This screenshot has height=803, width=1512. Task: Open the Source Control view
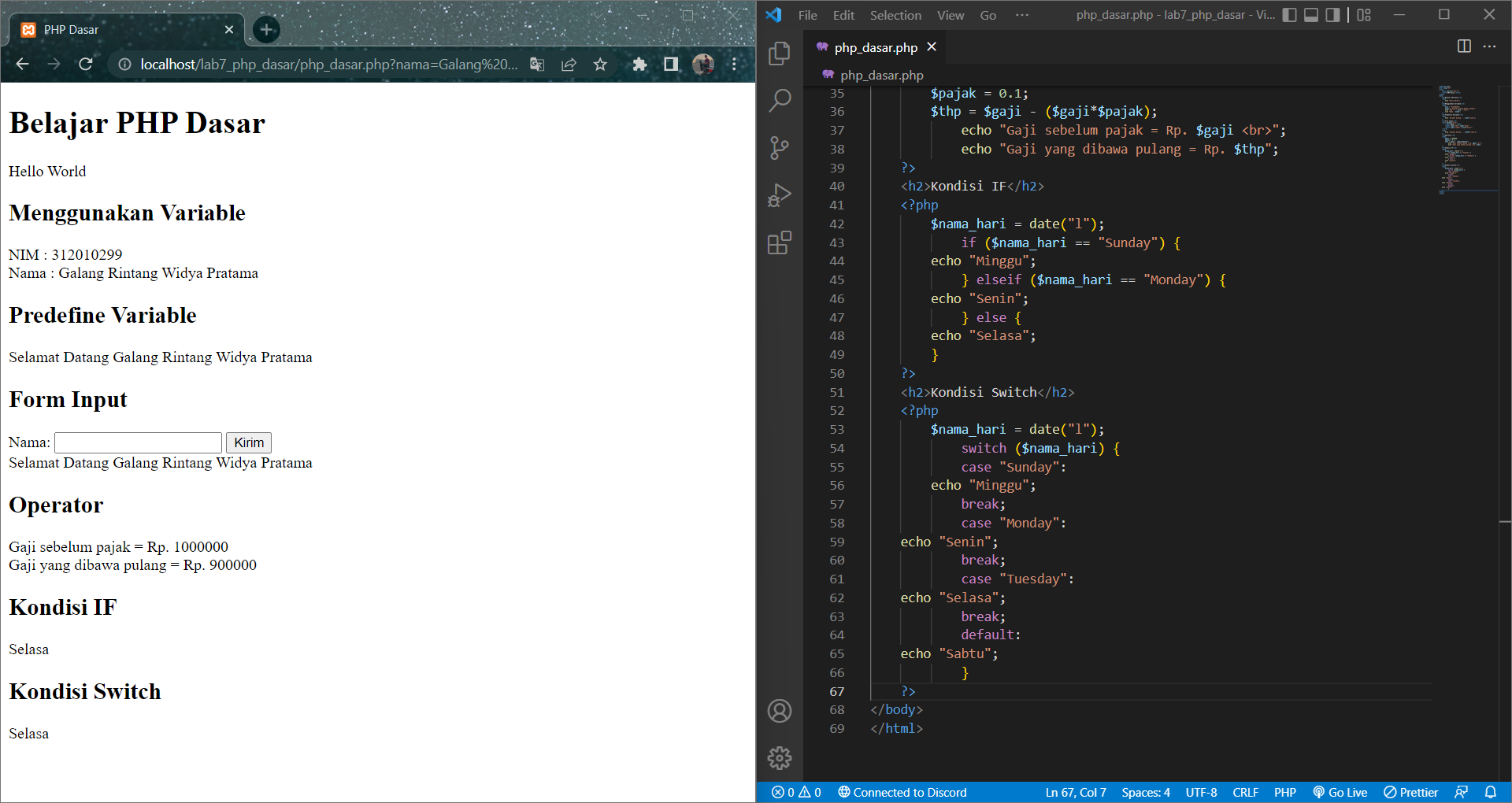pos(780,147)
